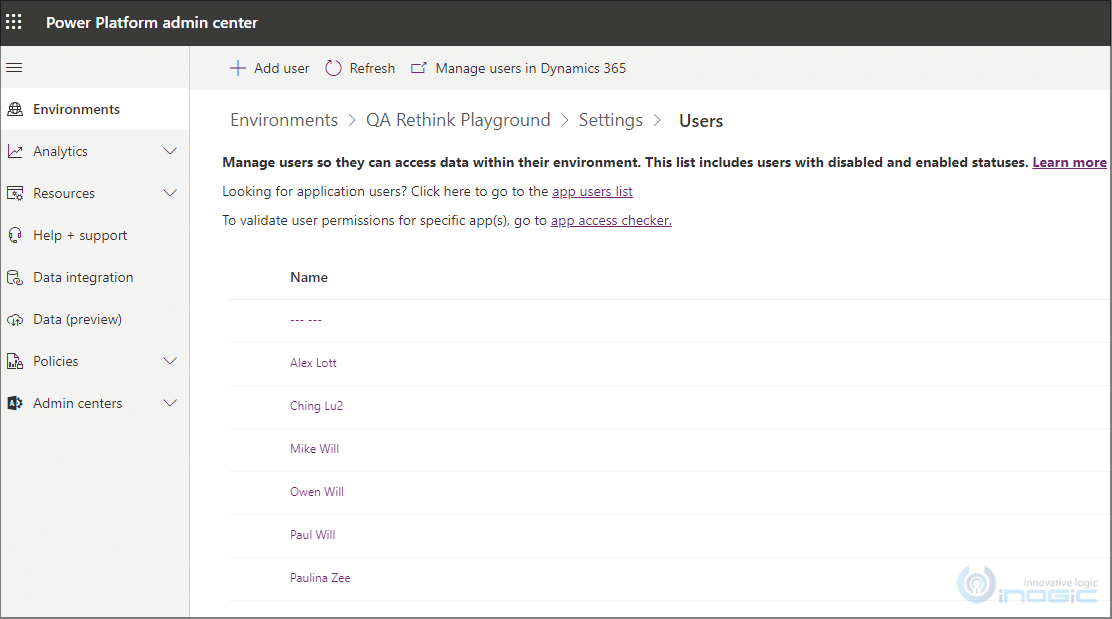Open user Owen Will
Screen dimensions: 1112x619
click(316, 491)
